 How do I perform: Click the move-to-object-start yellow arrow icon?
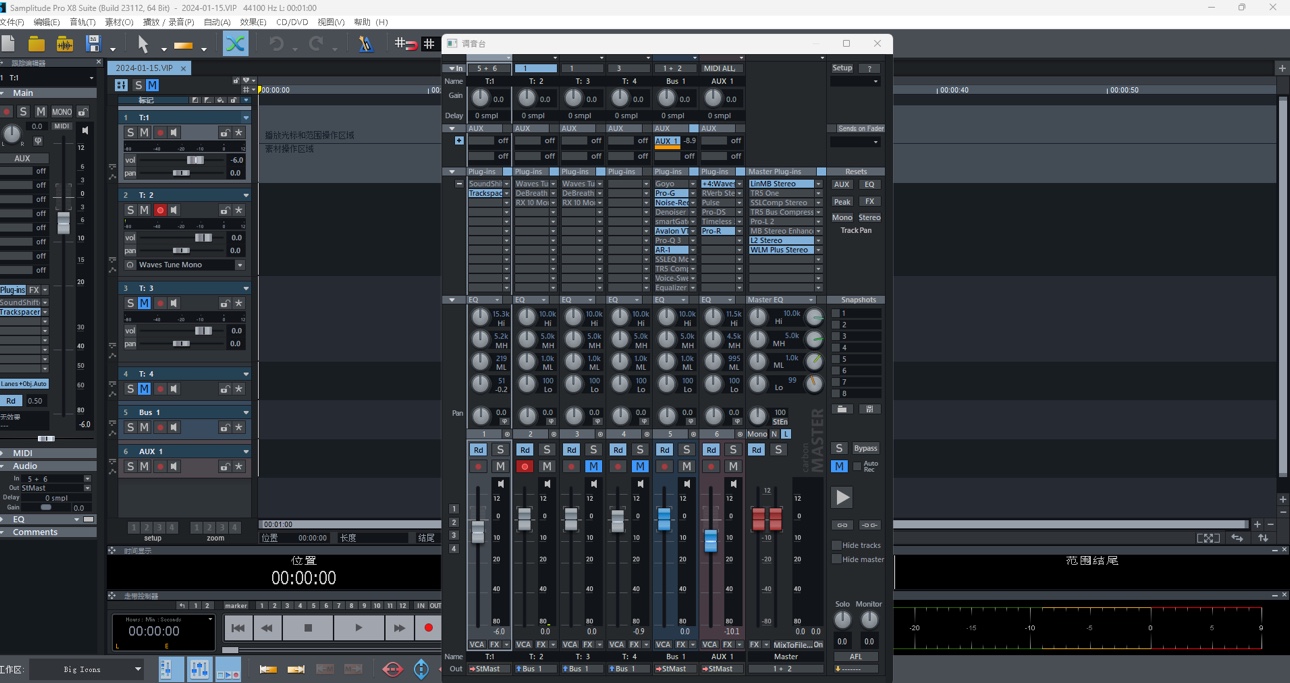(x=268, y=669)
